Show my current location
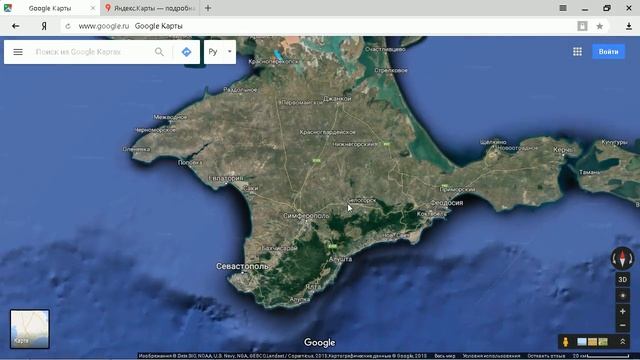640x360 pixels. (622, 296)
